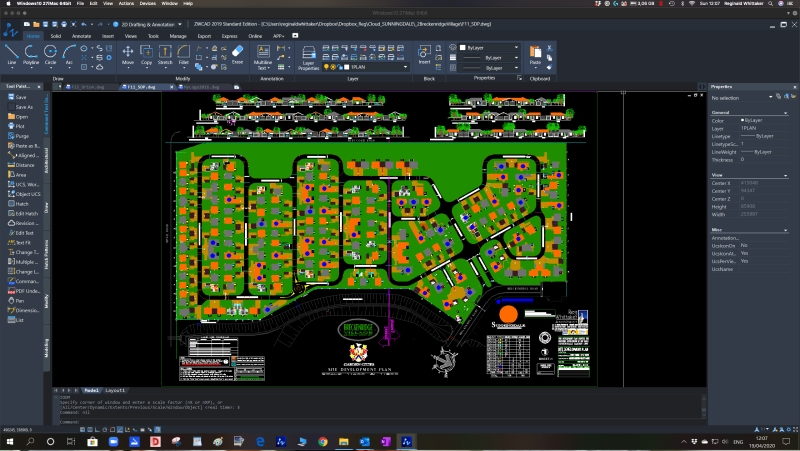800x451 pixels.
Task: Select the Line tool in the ribbon
Action: coord(12,53)
